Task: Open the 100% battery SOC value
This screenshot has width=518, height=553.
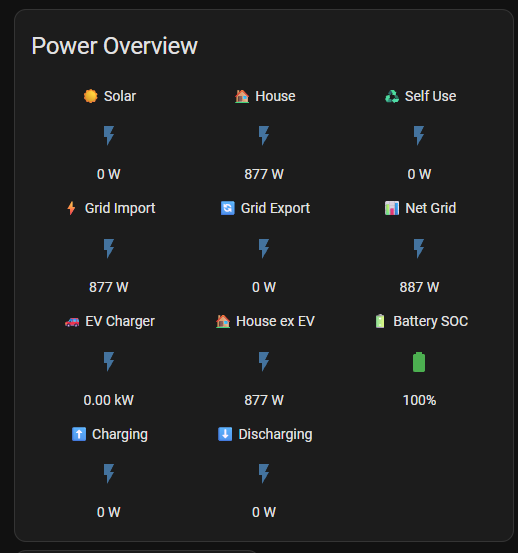Action: pos(419,400)
